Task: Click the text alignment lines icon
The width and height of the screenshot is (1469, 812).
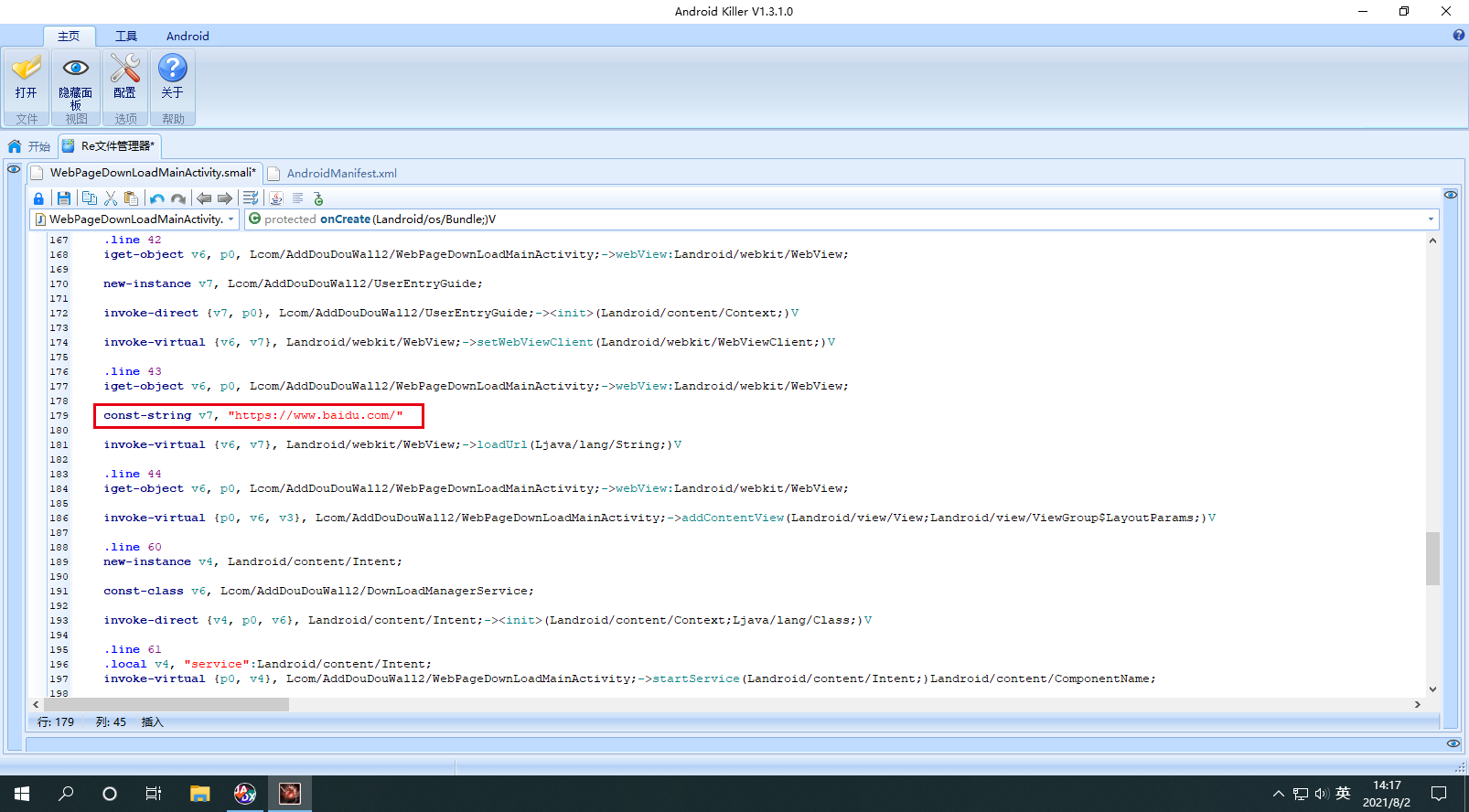Action: 297,198
